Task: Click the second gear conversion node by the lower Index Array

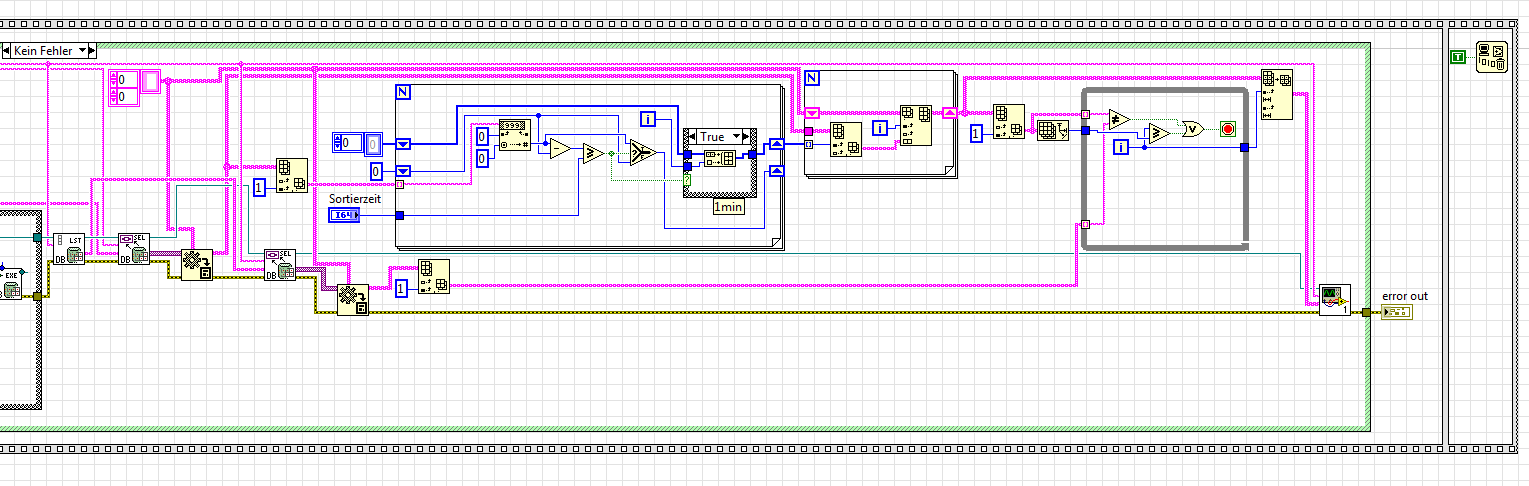Action: click(x=352, y=300)
